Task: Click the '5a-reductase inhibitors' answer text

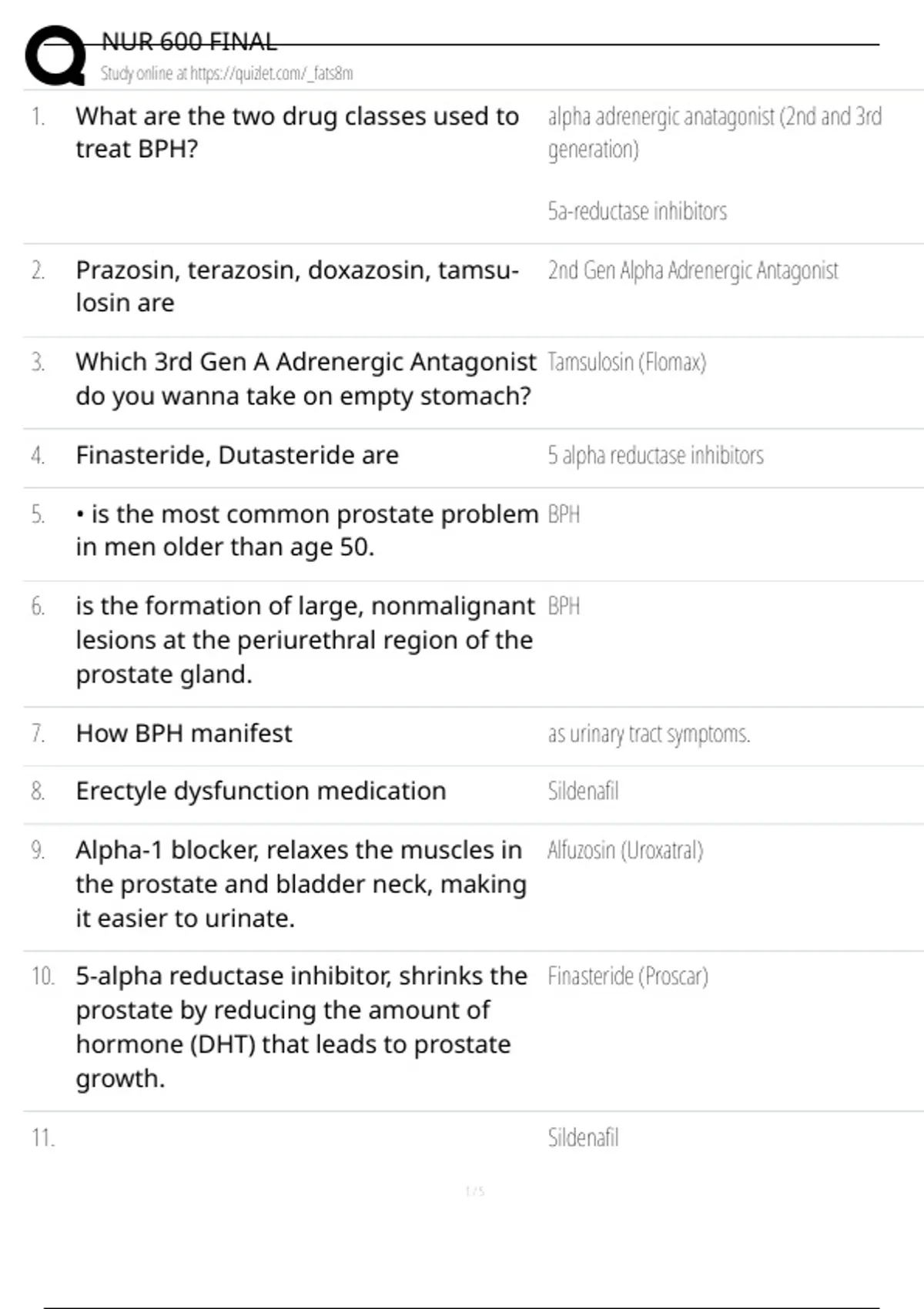Action: 637,211
